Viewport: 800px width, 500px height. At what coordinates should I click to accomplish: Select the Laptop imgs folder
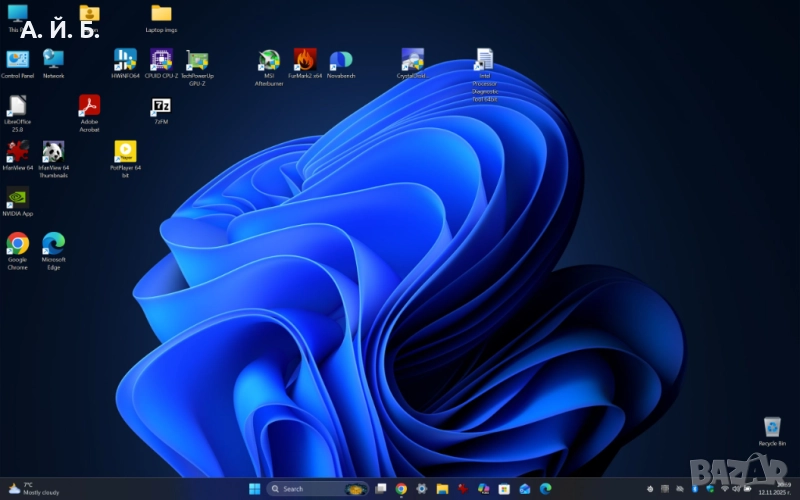point(161,14)
